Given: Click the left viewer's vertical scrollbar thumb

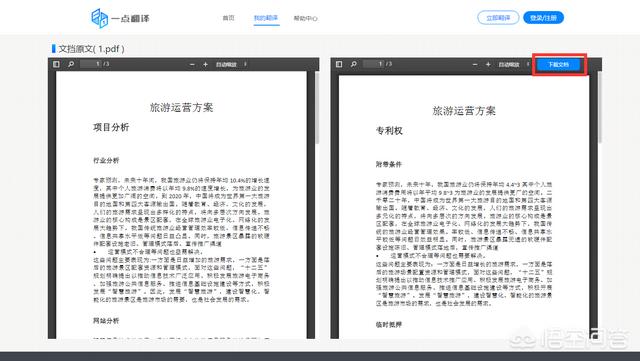Looking at the screenshot, I should pyautogui.click(x=317, y=107).
